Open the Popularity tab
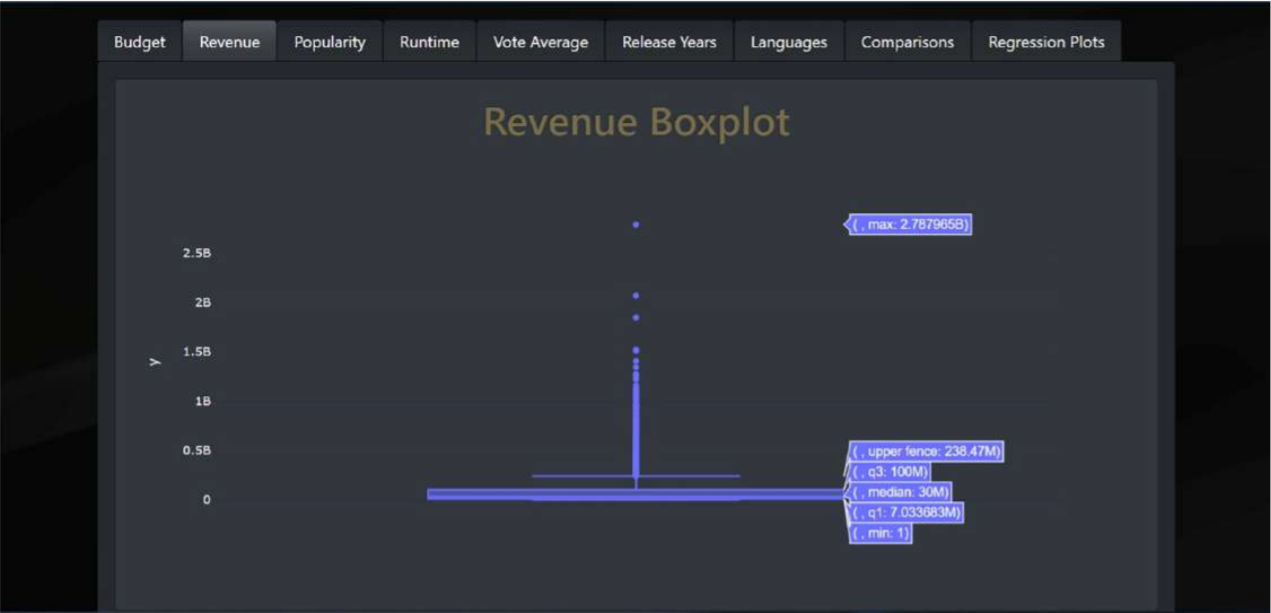 point(329,42)
